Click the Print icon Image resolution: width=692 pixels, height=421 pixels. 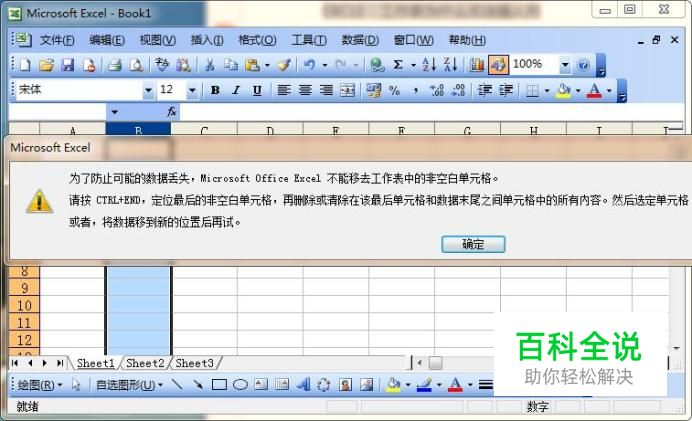(x=115, y=65)
